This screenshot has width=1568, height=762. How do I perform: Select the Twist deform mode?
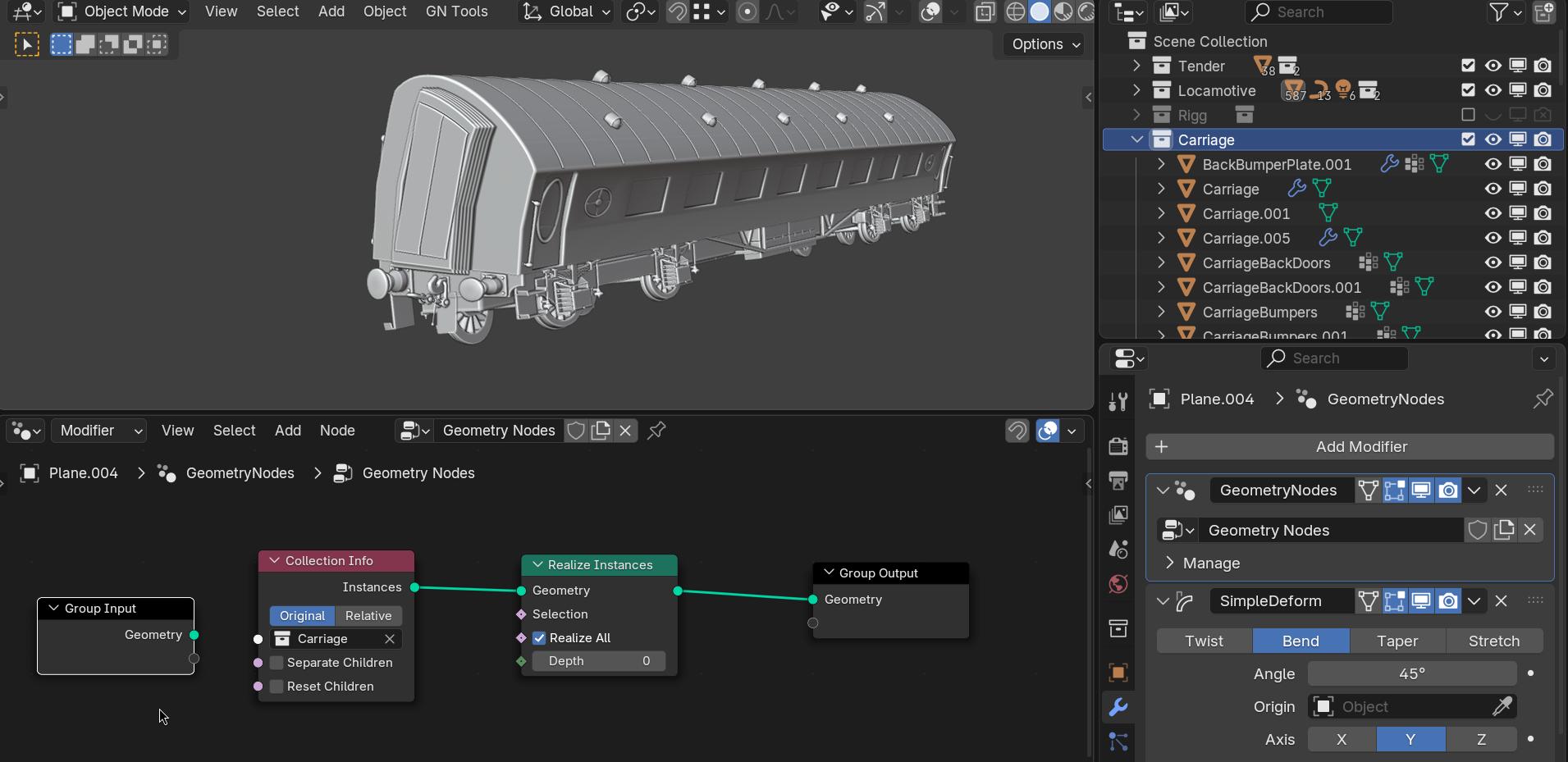point(1205,641)
